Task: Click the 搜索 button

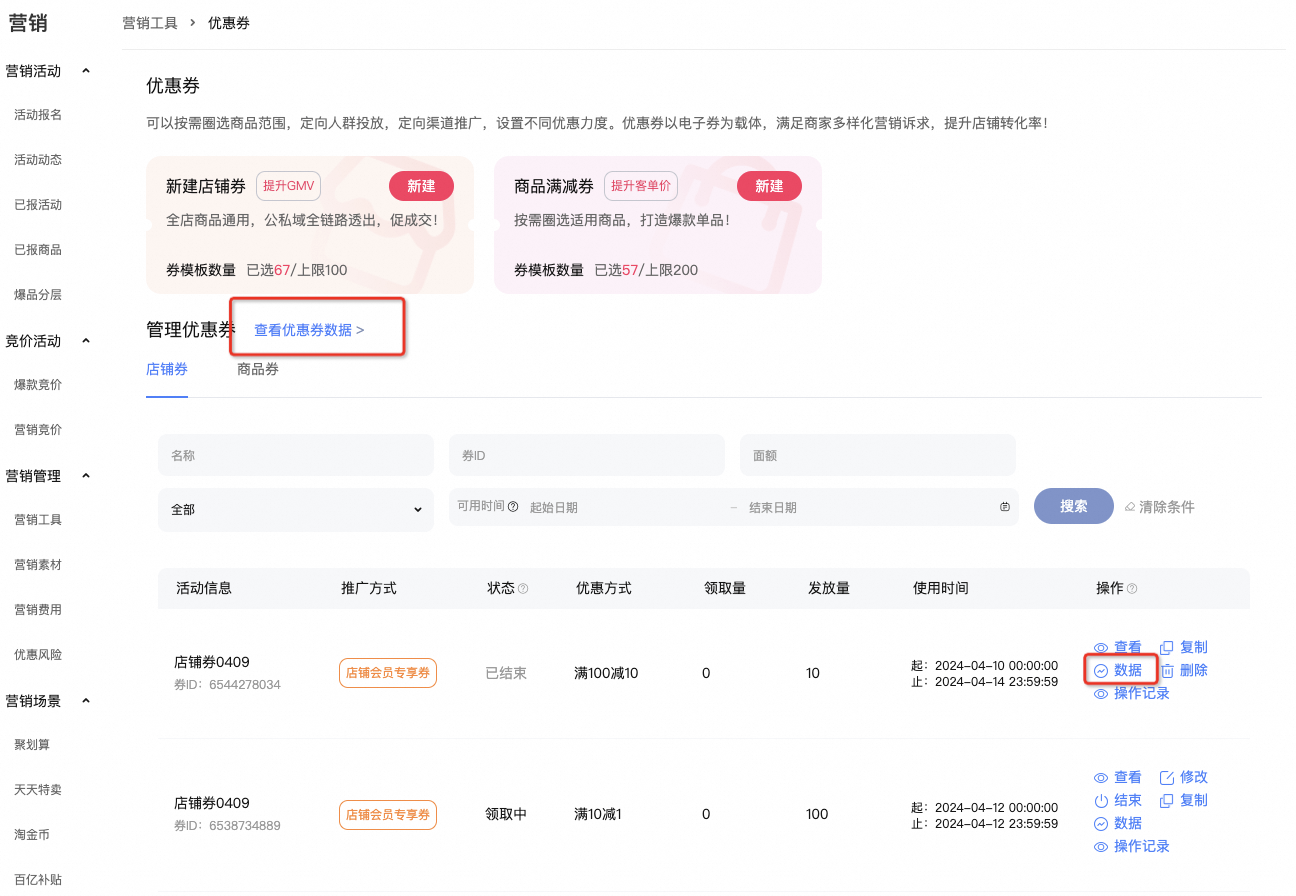Action: coord(1074,506)
